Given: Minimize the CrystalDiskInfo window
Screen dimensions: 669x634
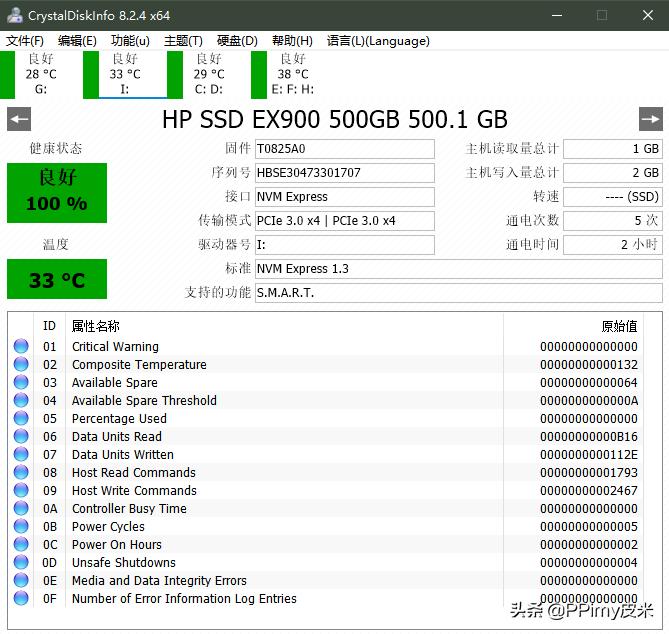Looking at the screenshot, I should pos(557,15).
